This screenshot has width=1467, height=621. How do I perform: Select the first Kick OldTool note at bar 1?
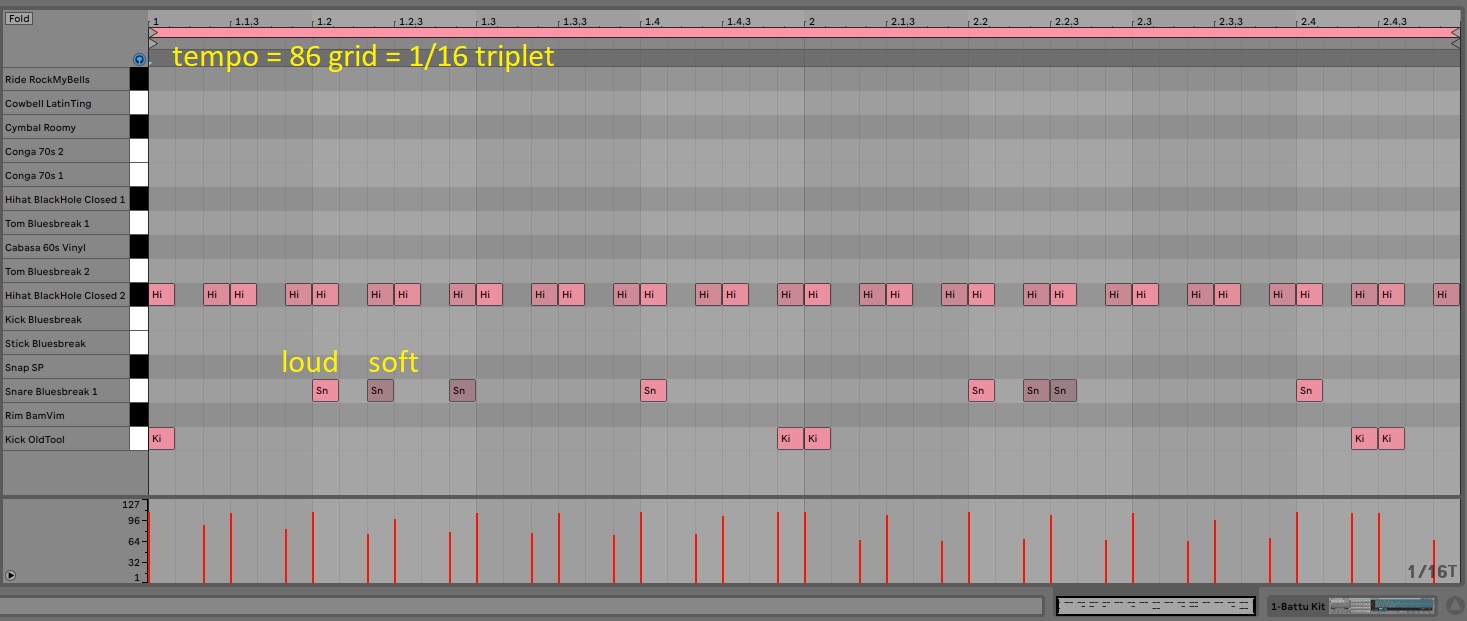pos(161,439)
